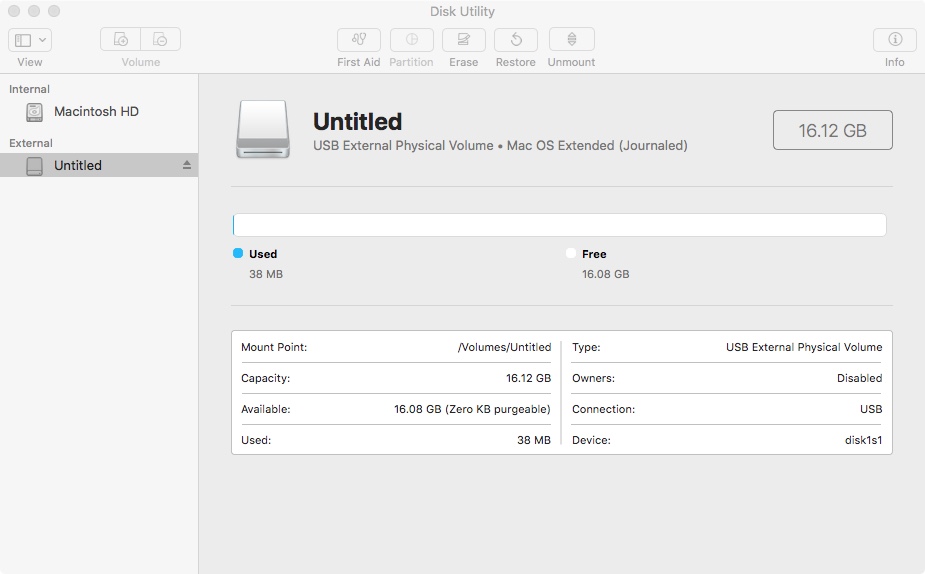Click the Remove Volume icon
Screen dimensions: 925x574
click(160, 40)
